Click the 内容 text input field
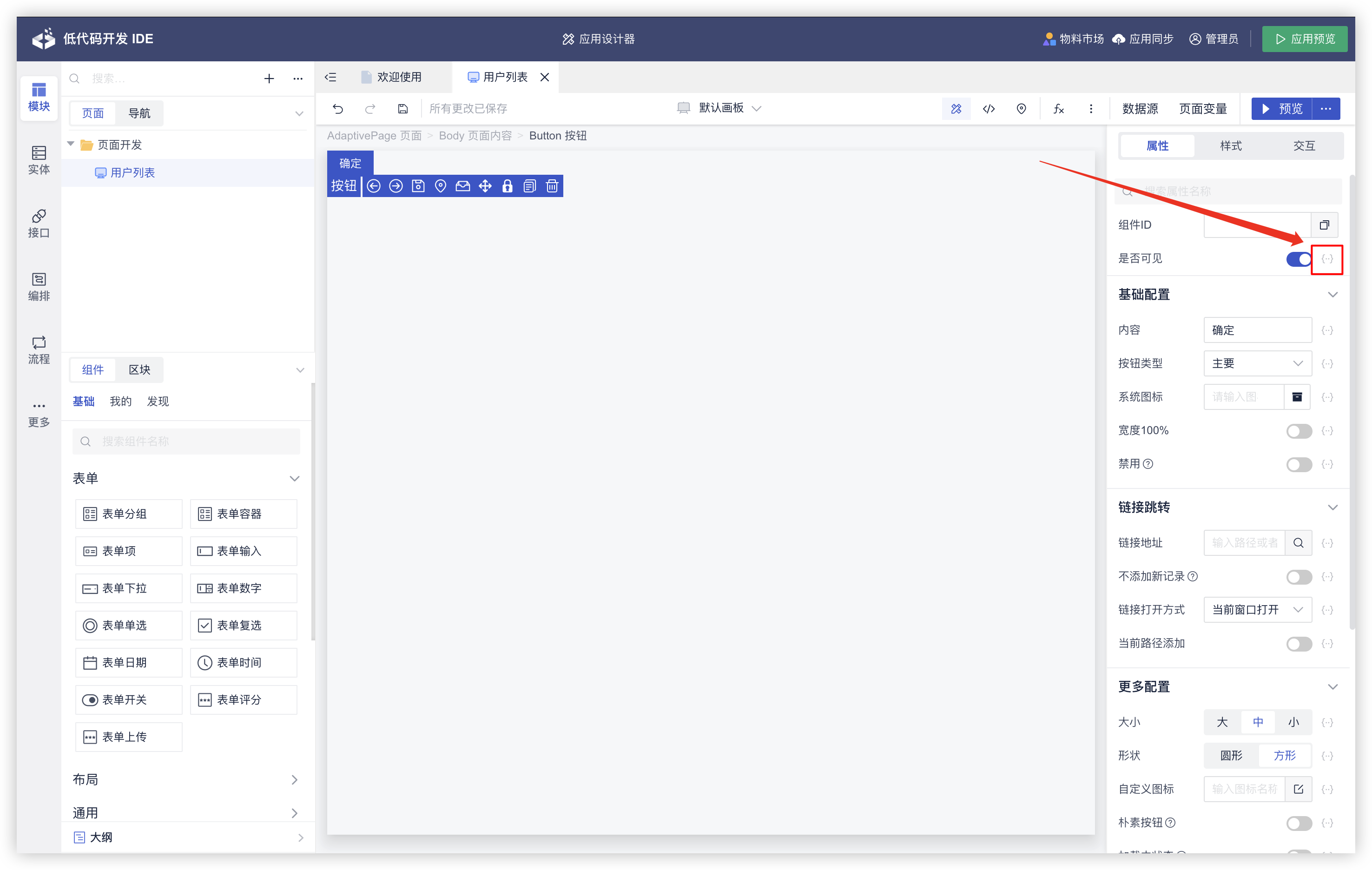 (1257, 330)
